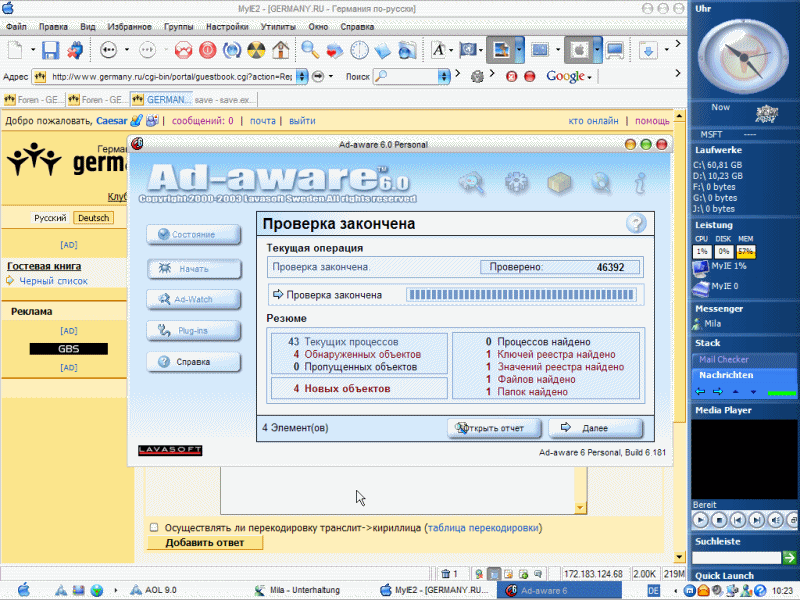Image resolution: width=800 pixels, height=600 pixels.
Task: Expand the taskbar quick launch arrow
Action: click(116, 590)
